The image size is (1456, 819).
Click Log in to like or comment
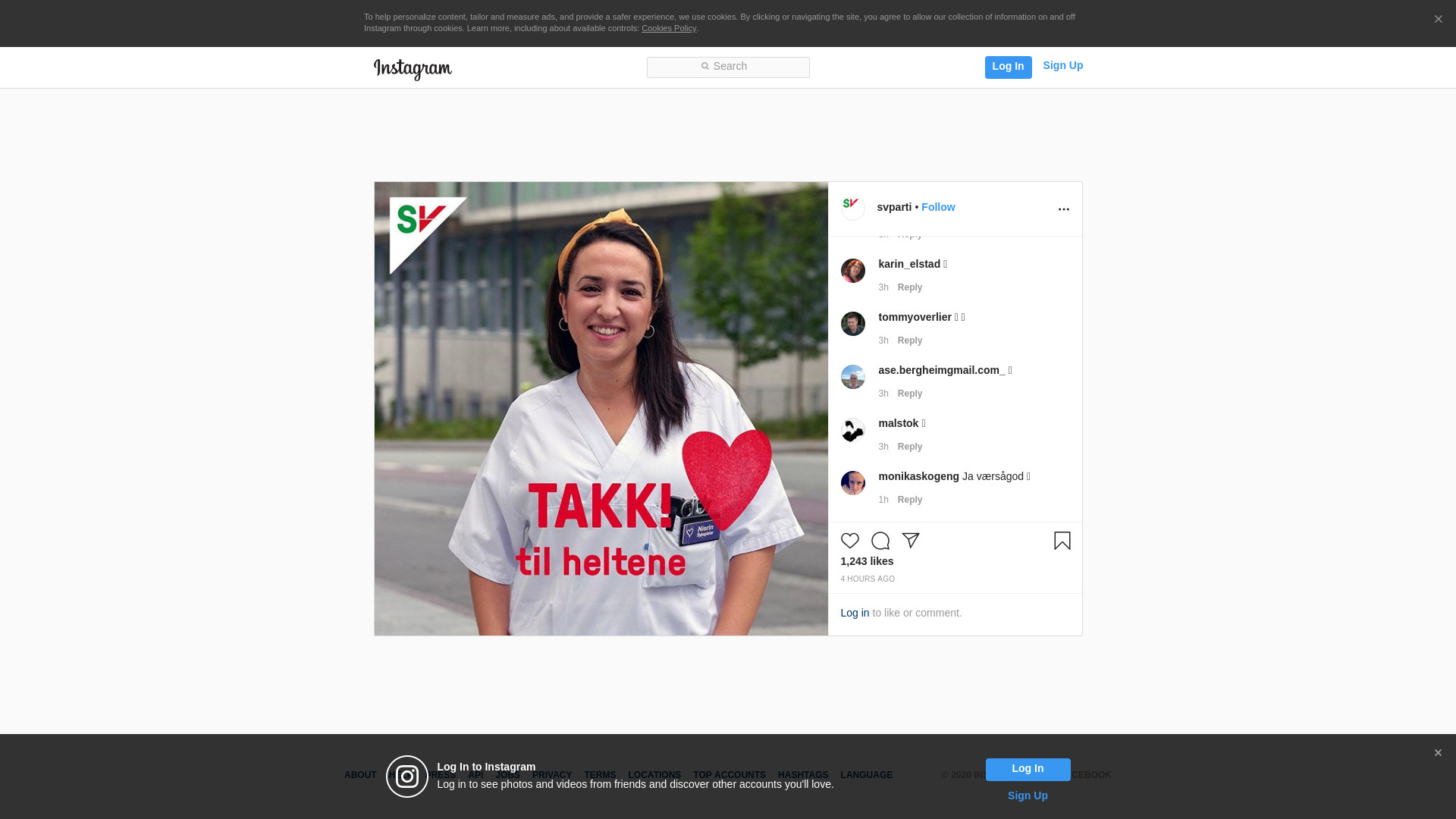(855, 613)
